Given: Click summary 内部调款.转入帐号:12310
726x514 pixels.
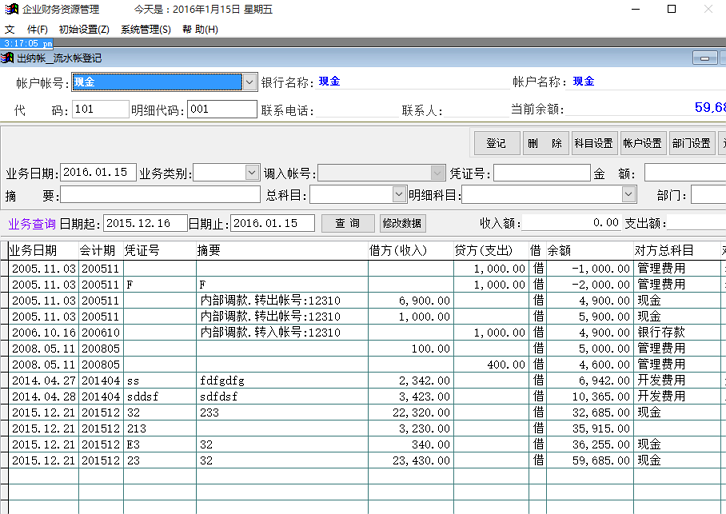Looking at the screenshot, I should [282, 332].
